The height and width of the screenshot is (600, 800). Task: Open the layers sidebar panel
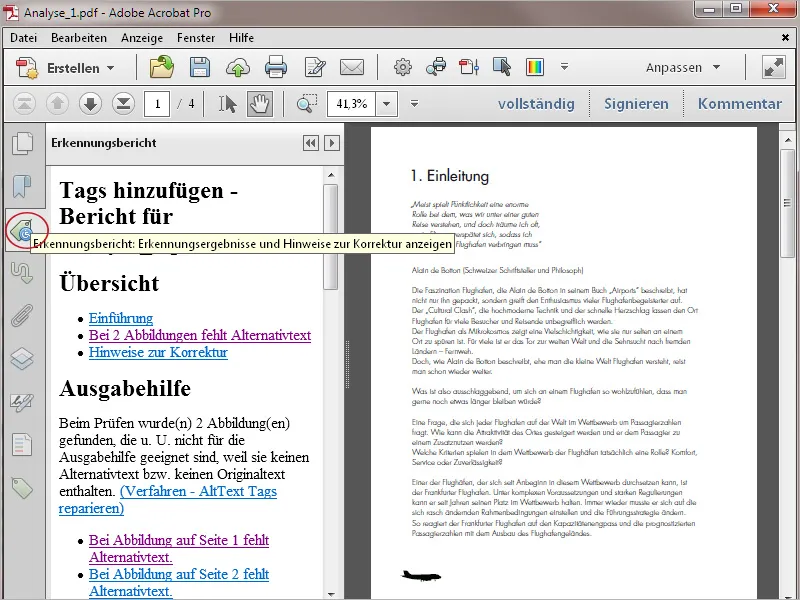click(x=22, y=358)
